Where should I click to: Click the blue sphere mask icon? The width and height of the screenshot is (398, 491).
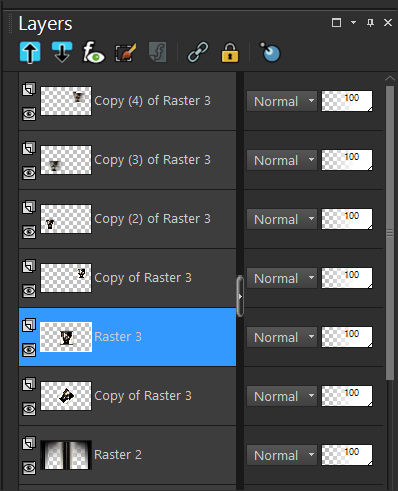(x=270, y=52)
